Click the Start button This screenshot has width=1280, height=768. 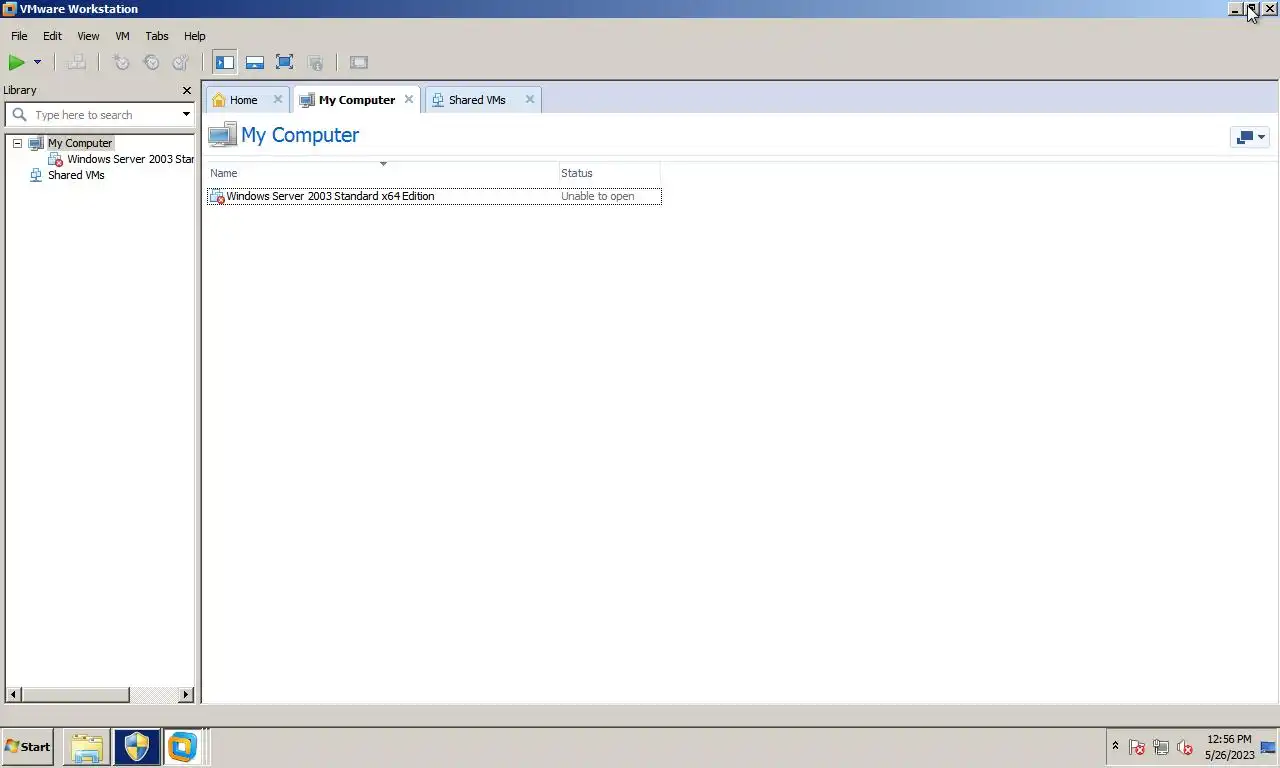(x=27, y=747)
